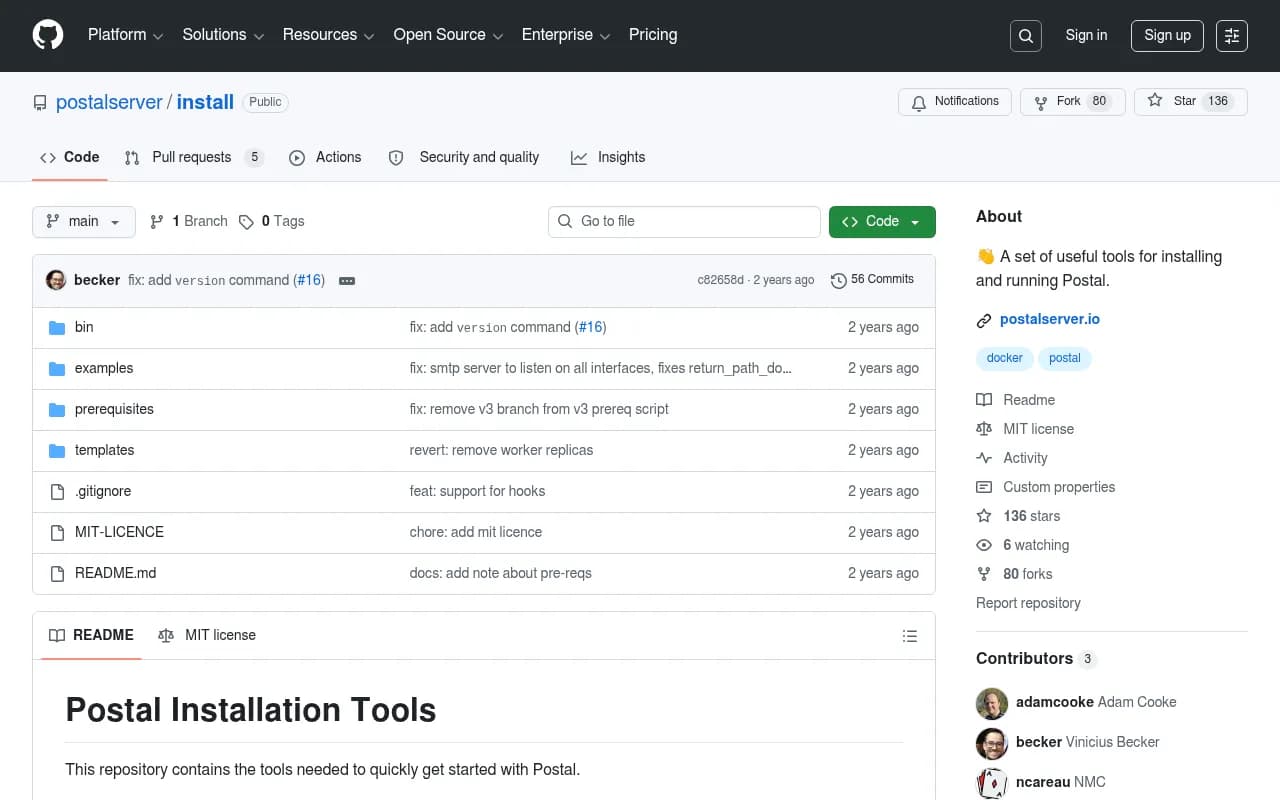Click the Sign in link
The height and width of the screenshot is (800, 1280).
click(x=1086, y=35)
